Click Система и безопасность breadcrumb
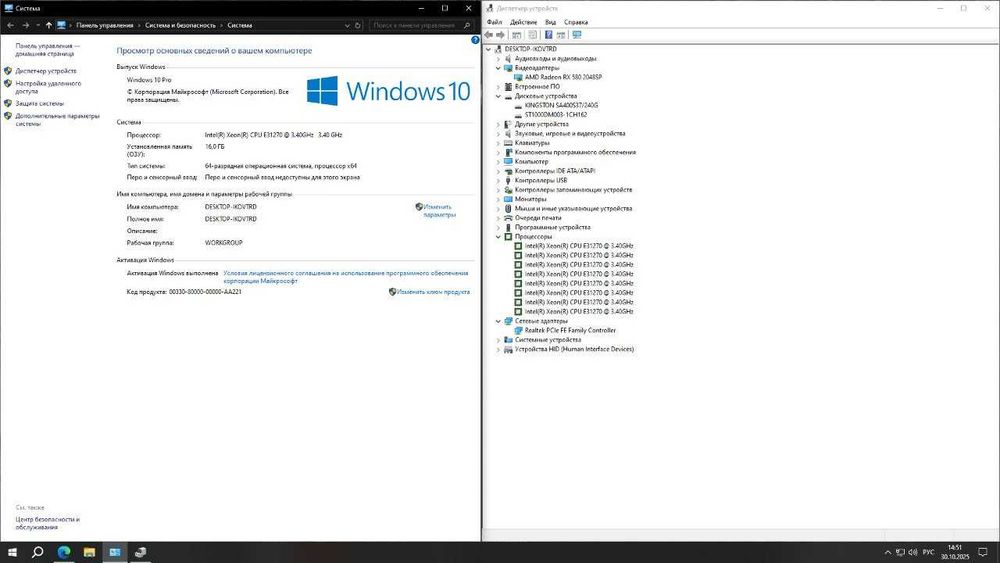This screenshot has width=1000, height=563. 180,26
